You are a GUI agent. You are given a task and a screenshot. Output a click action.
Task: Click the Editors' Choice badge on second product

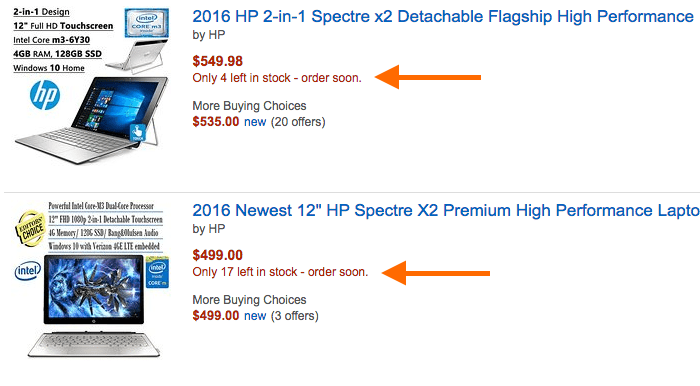point(31,228)
